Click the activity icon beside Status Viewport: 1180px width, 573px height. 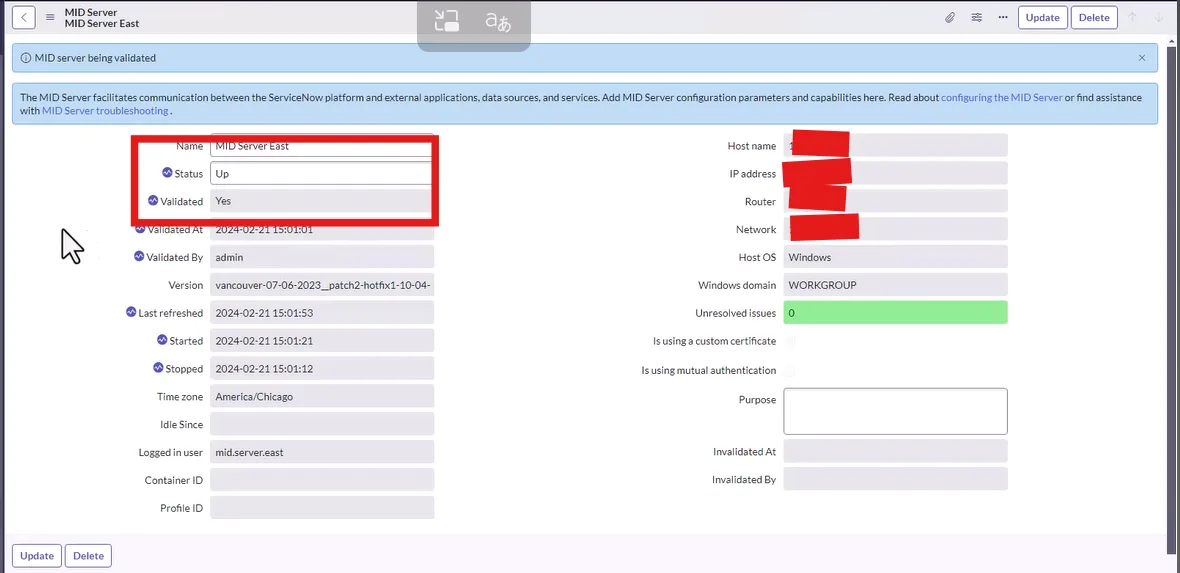(x=167, y=172)
